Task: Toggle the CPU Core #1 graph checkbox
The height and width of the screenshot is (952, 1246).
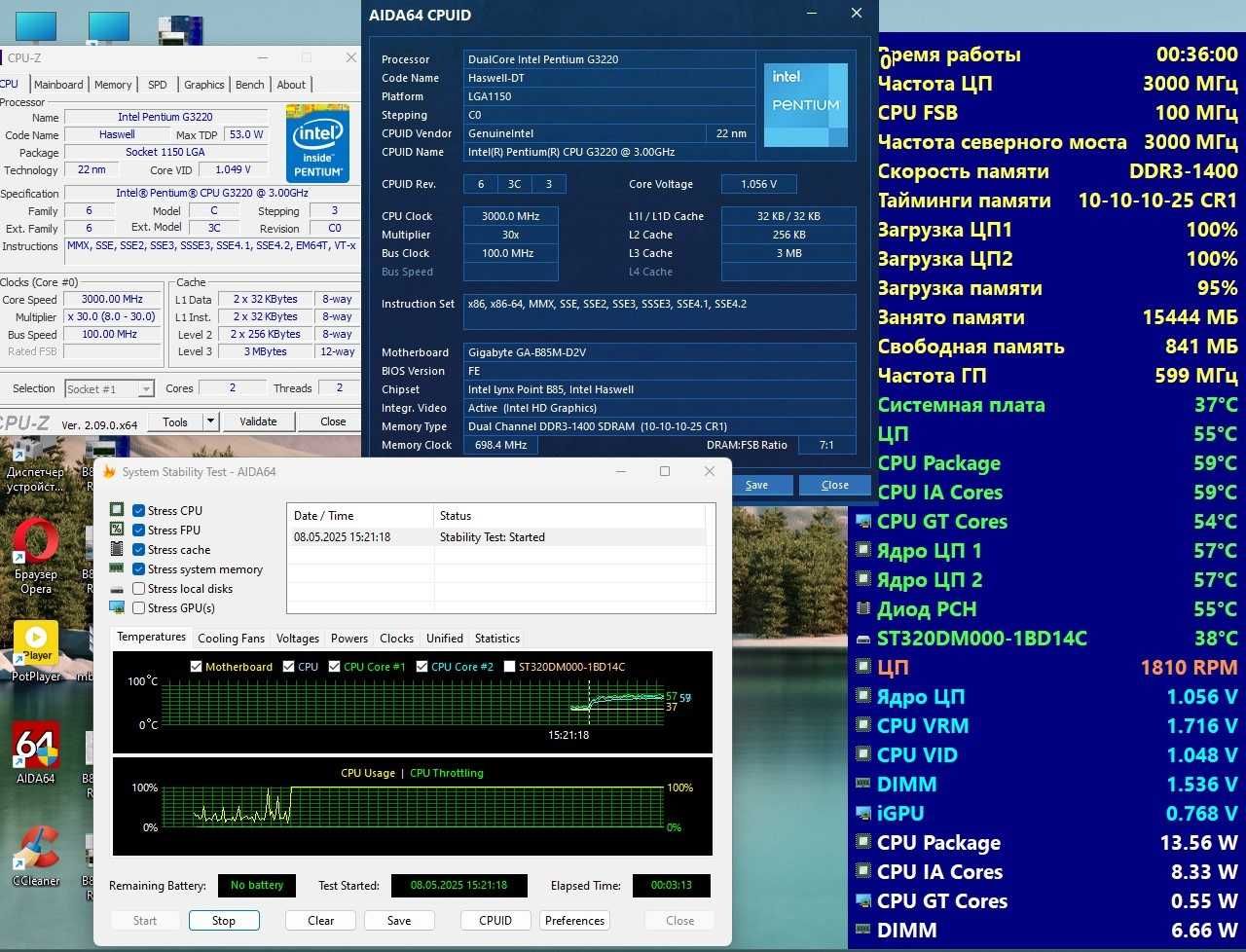Action: [x=334, y=667]
